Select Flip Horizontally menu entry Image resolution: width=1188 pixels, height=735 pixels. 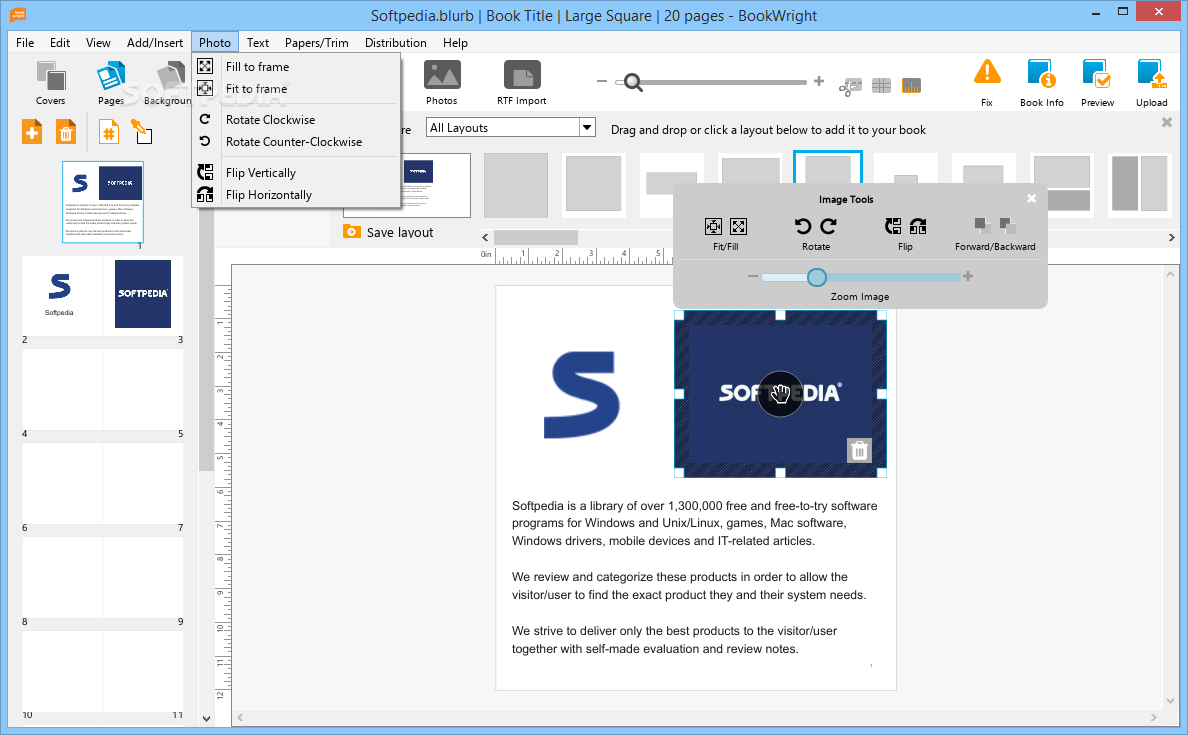pyautogui.click(x=295, y=195)
